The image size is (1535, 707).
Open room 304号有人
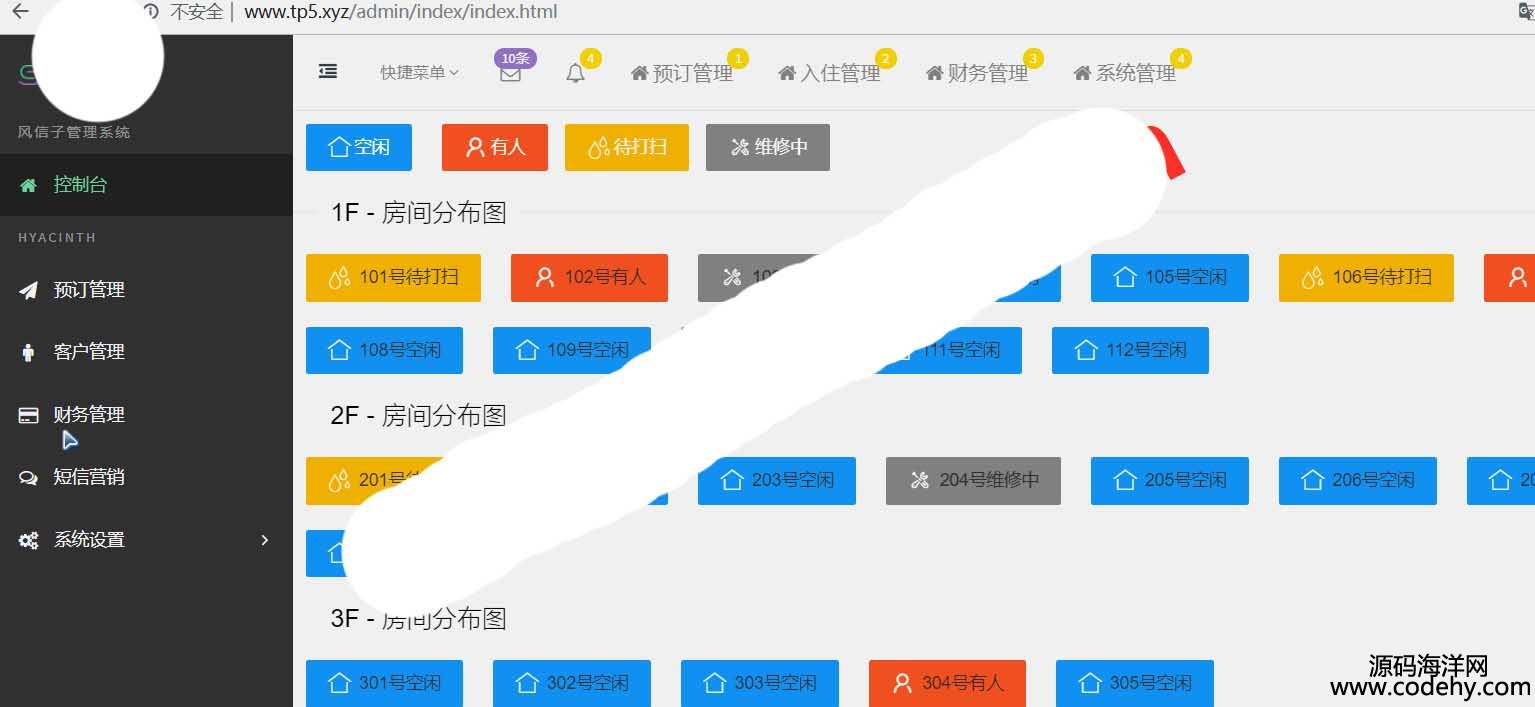coord(947,683)
